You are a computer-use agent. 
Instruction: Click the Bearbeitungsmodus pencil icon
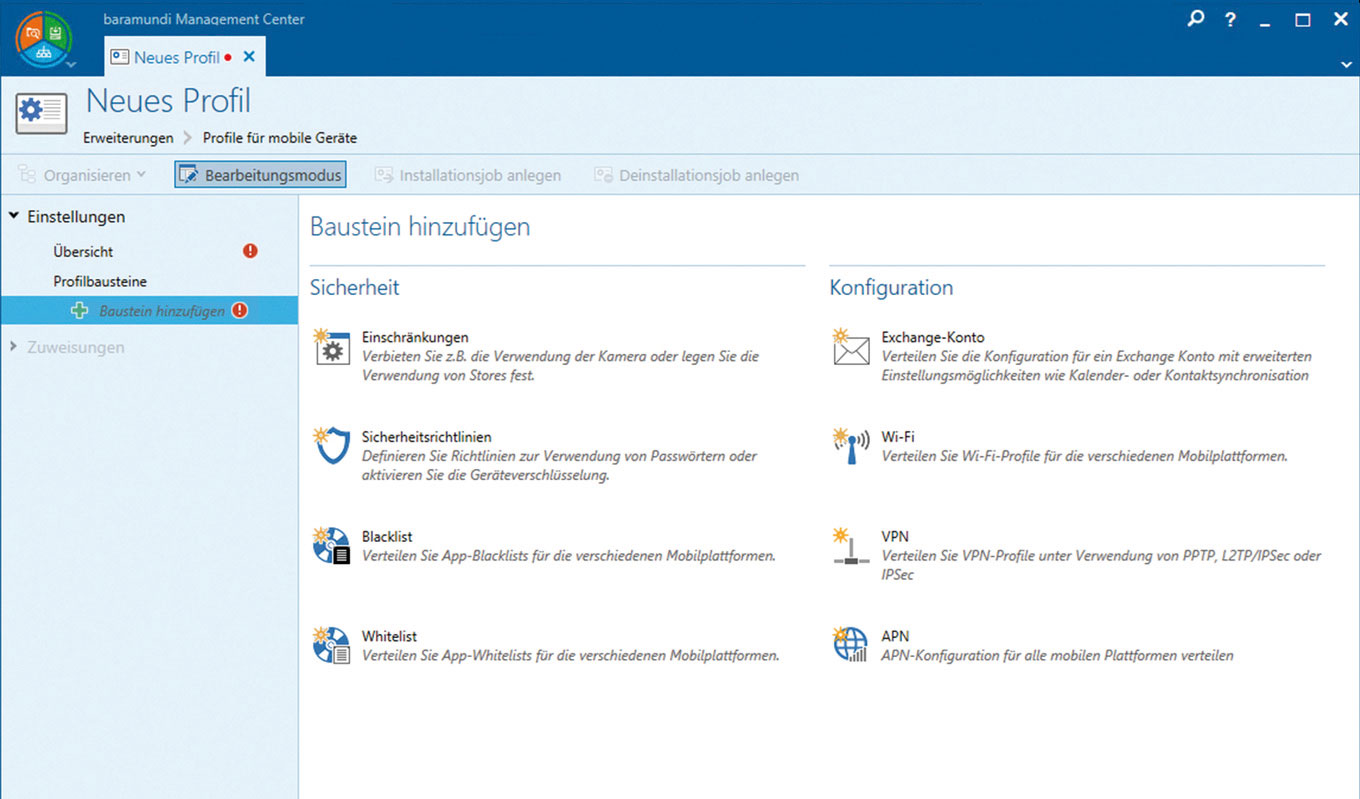pyautogui.click(x=189, y=175)
